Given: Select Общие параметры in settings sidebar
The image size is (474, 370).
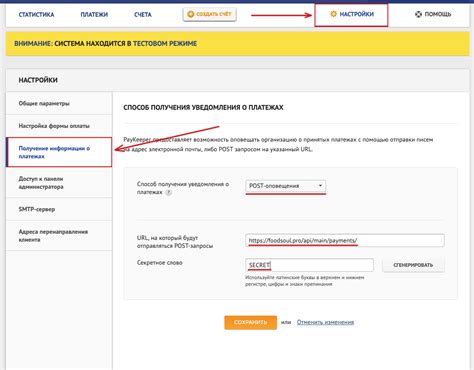Looking at the screenshot, I should point(59,103).
